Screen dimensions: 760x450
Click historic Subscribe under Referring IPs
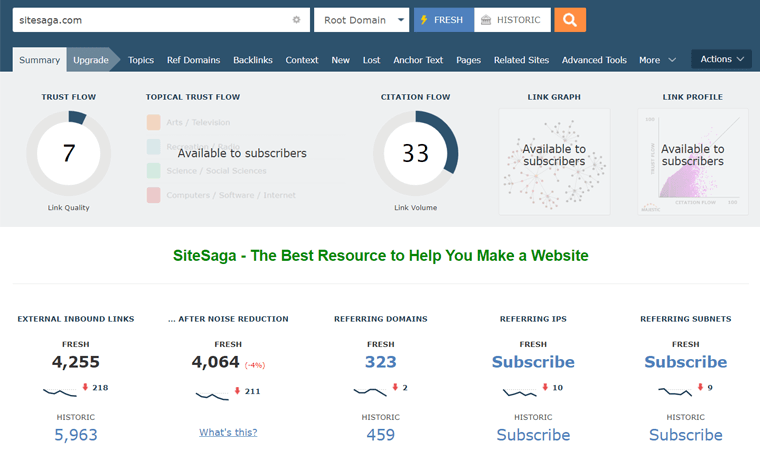533,435
